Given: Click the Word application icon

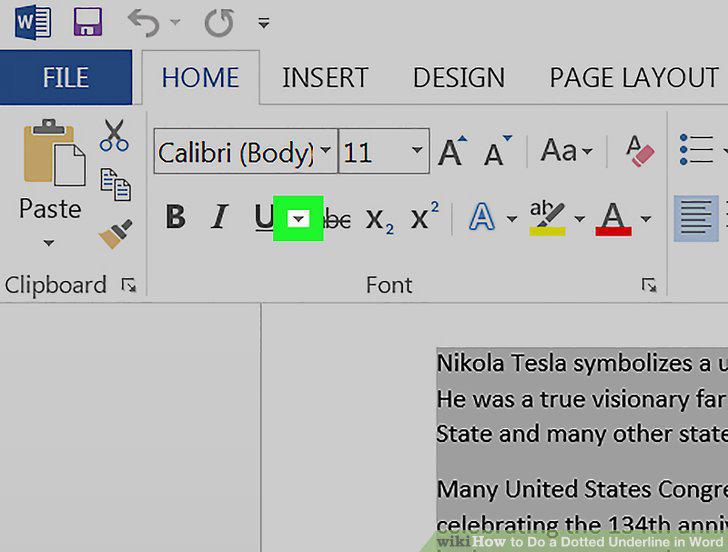Looking at the screenshot, I should click(32, 22).
